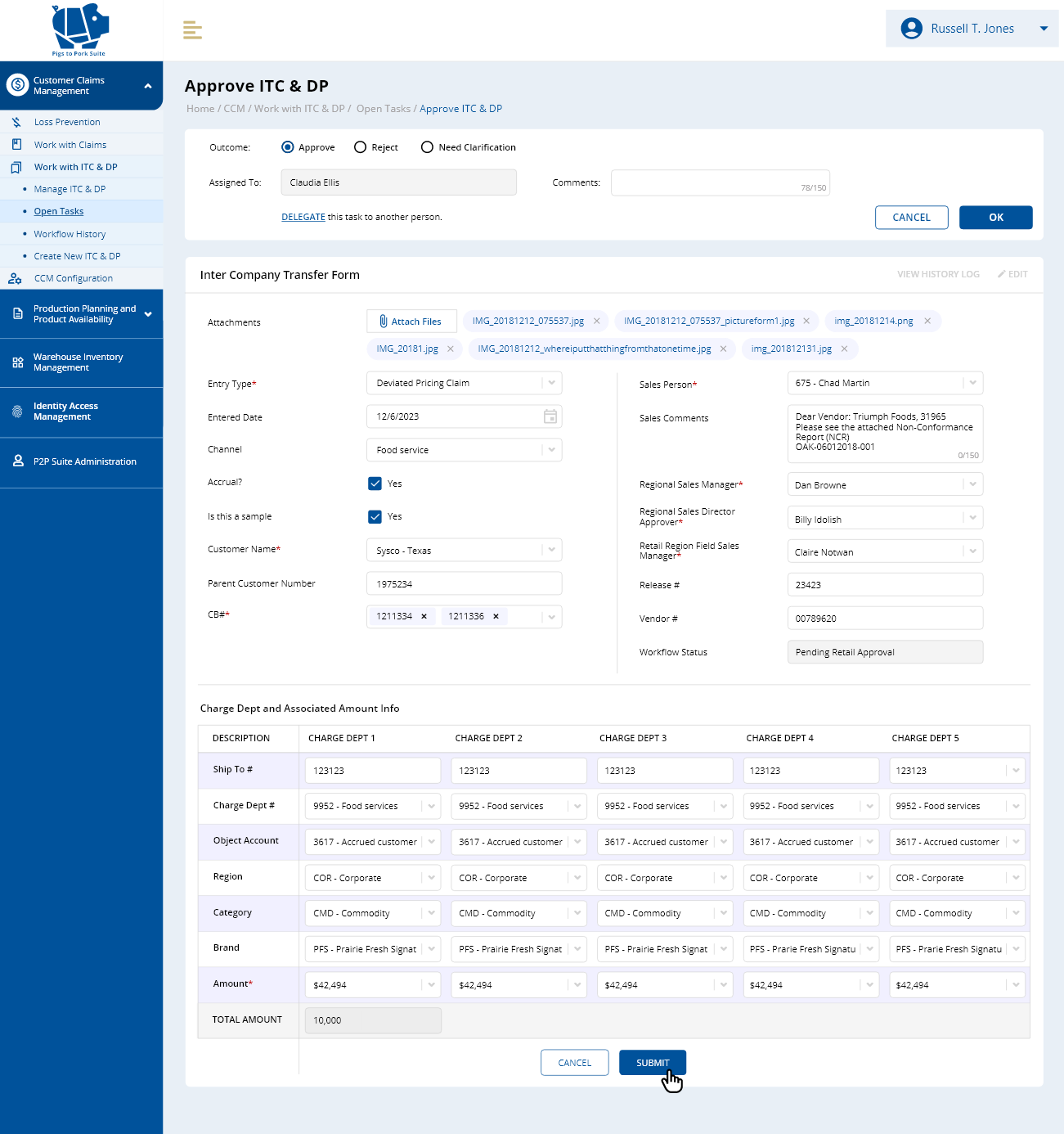Select the Reject outcome radio button

tap(360, 147)
